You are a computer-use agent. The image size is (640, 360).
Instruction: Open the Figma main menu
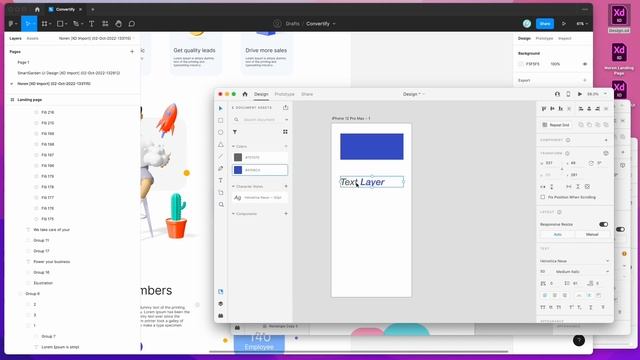tap(12, 24)
